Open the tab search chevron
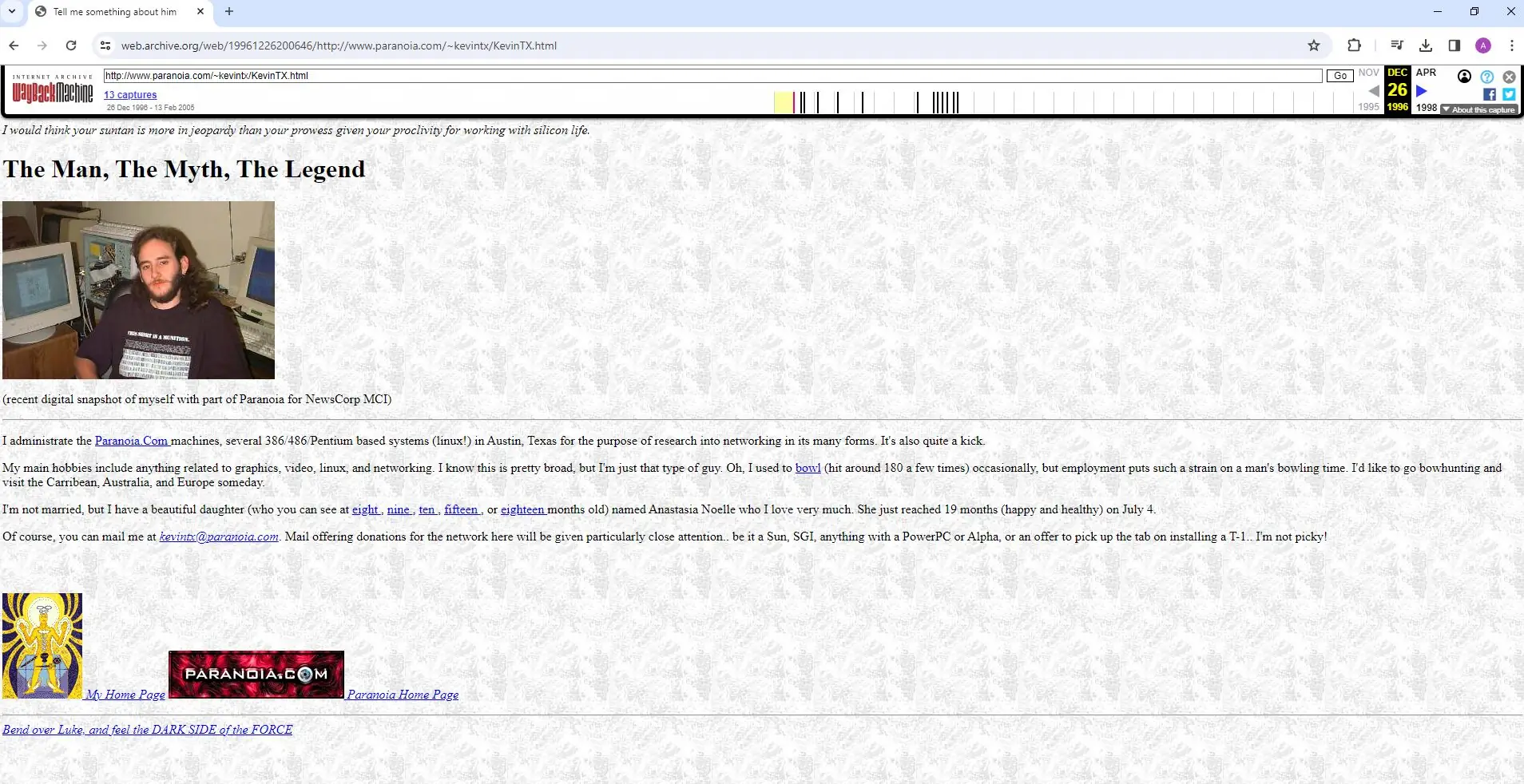Viewport: 1524px width, 784px height. click(12, 11)
